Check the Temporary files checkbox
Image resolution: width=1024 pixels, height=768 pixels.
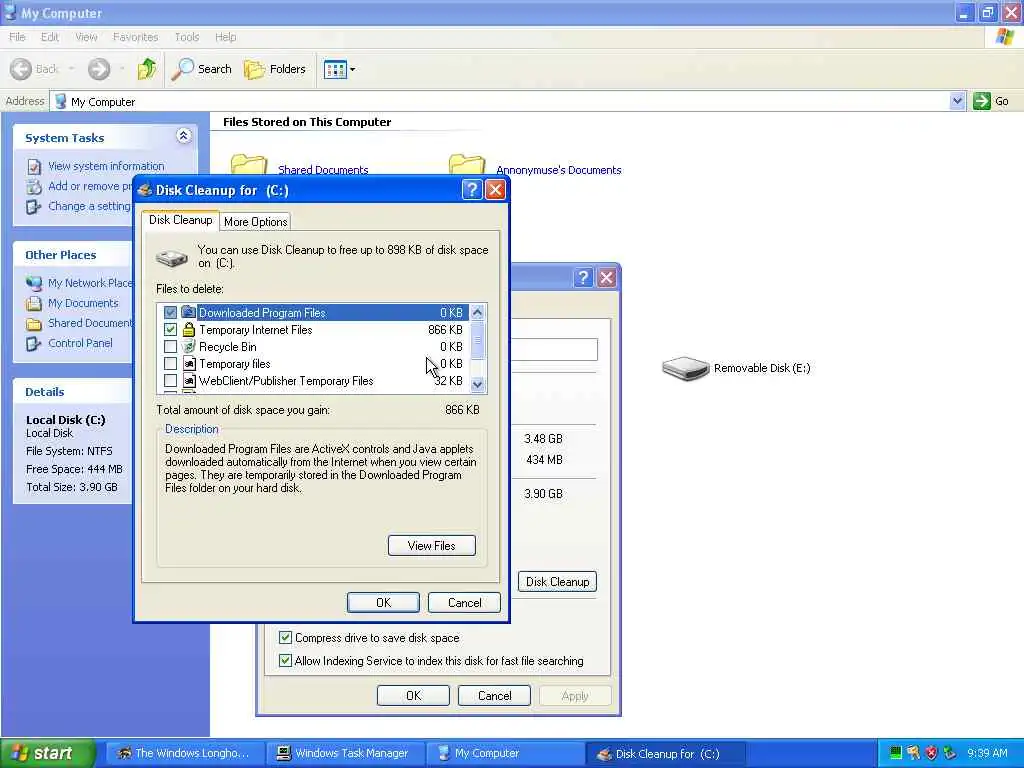pyautogui.click(x=170, y=364)
